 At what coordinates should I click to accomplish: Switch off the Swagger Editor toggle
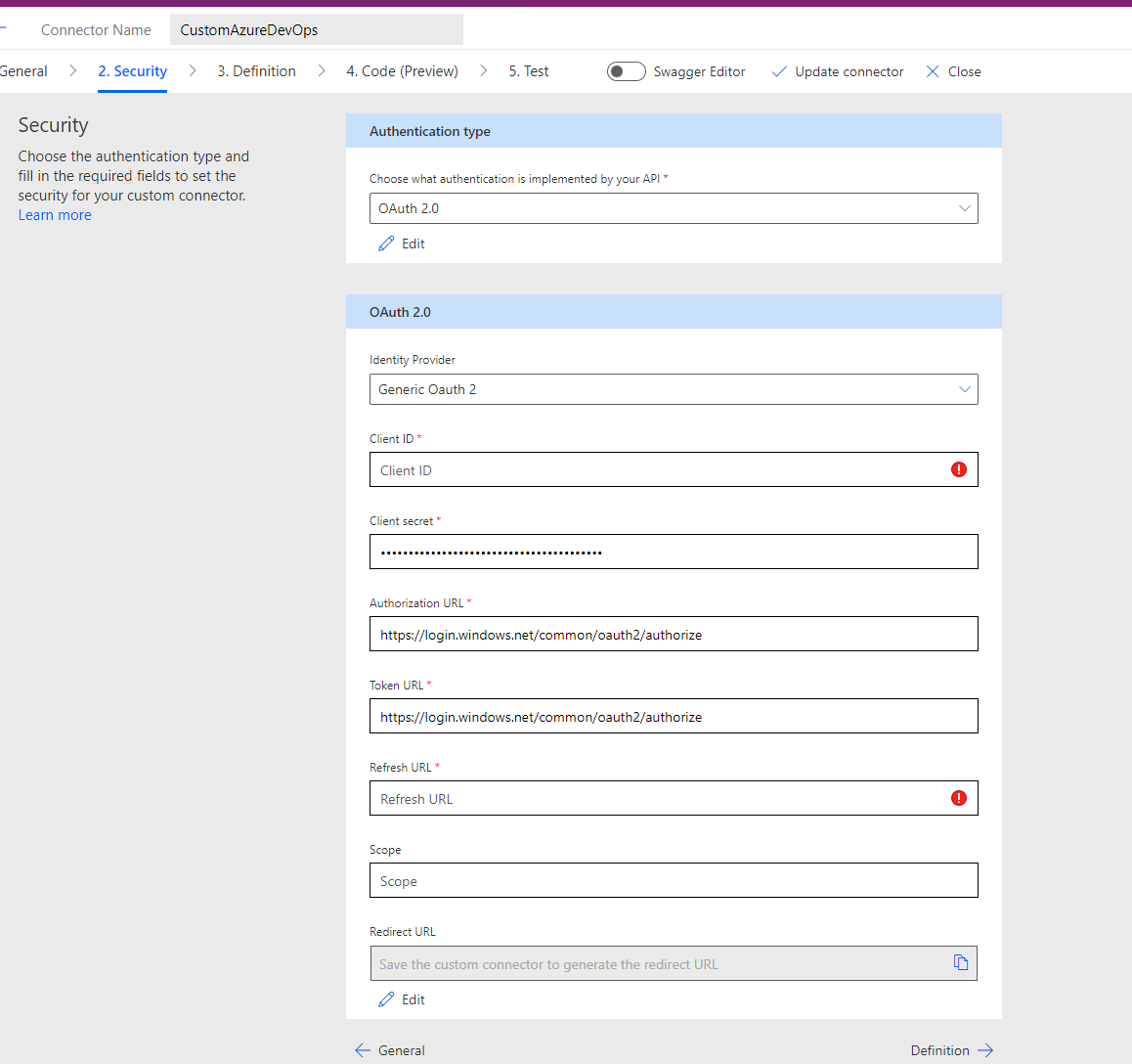pos(626,70)
